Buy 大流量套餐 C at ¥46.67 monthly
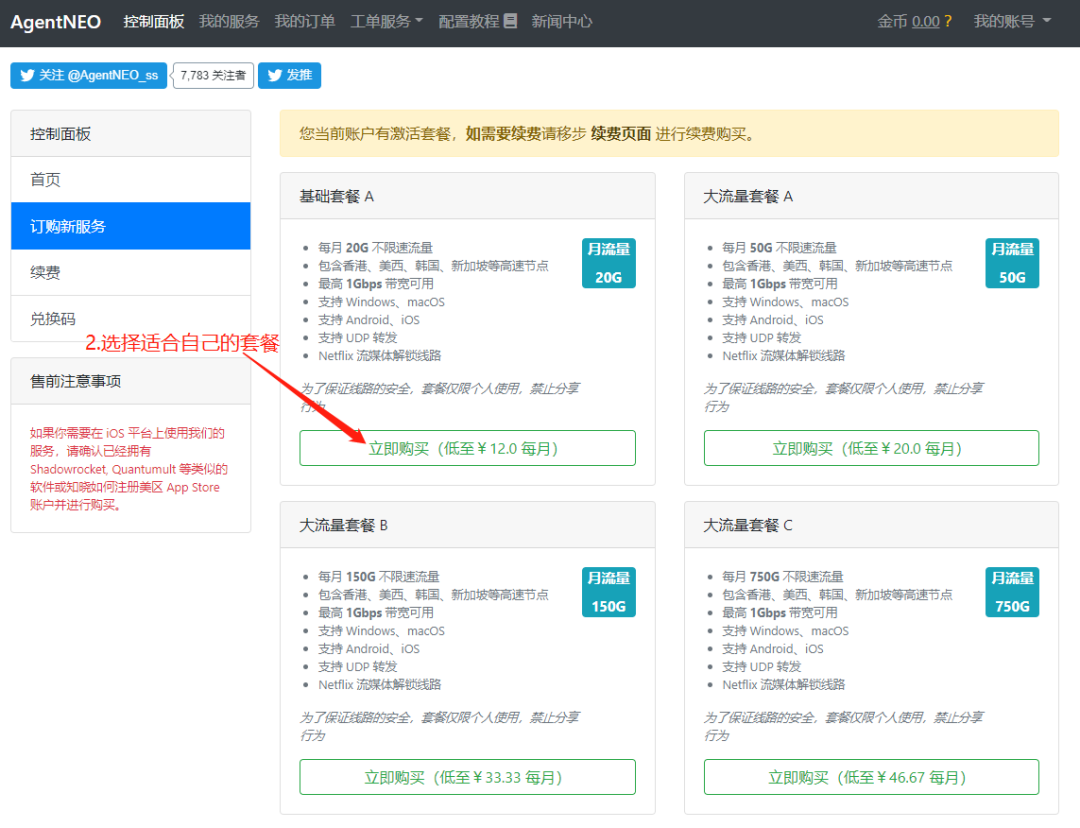 point(871,777)
